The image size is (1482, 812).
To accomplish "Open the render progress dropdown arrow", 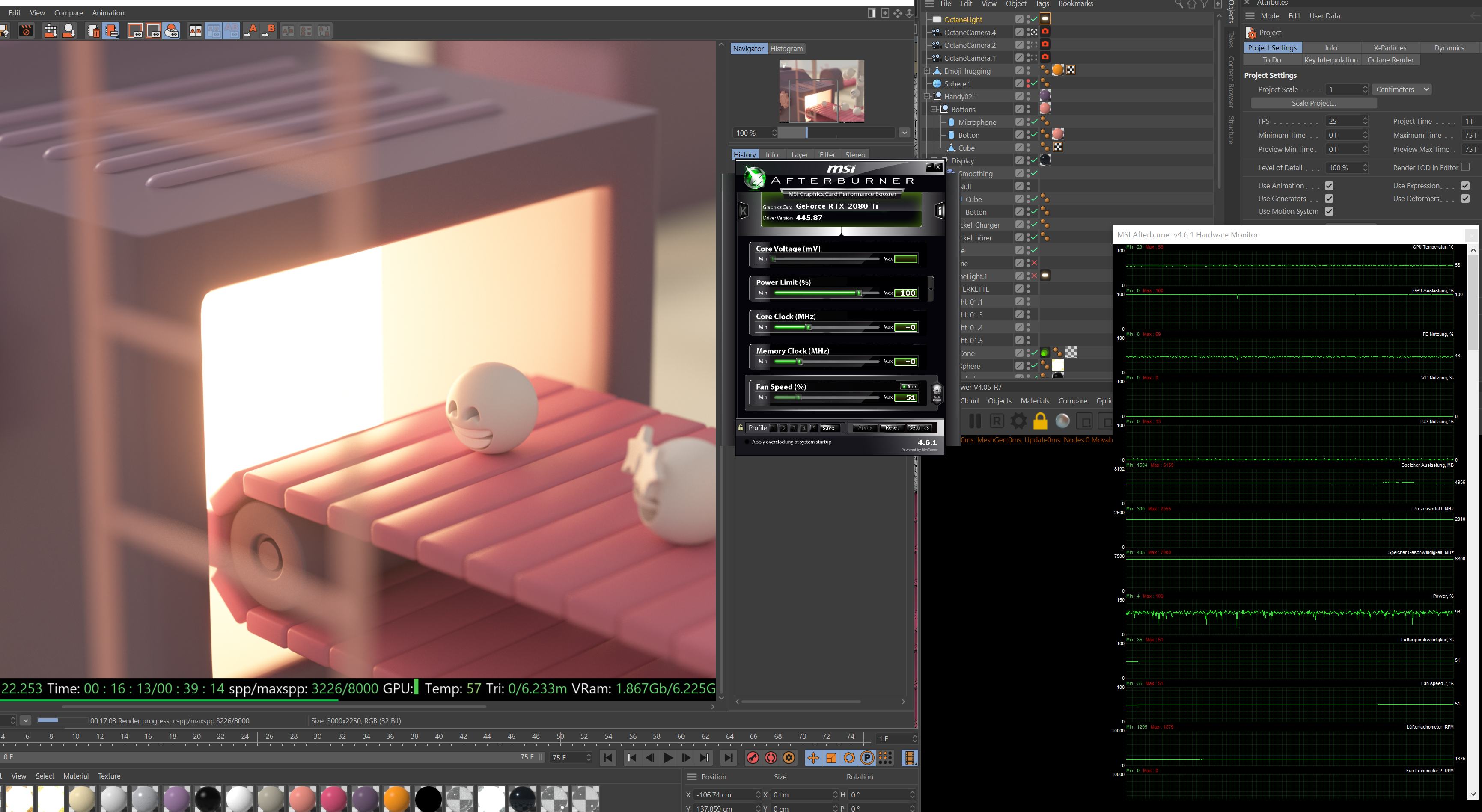I will coord(25,720).
